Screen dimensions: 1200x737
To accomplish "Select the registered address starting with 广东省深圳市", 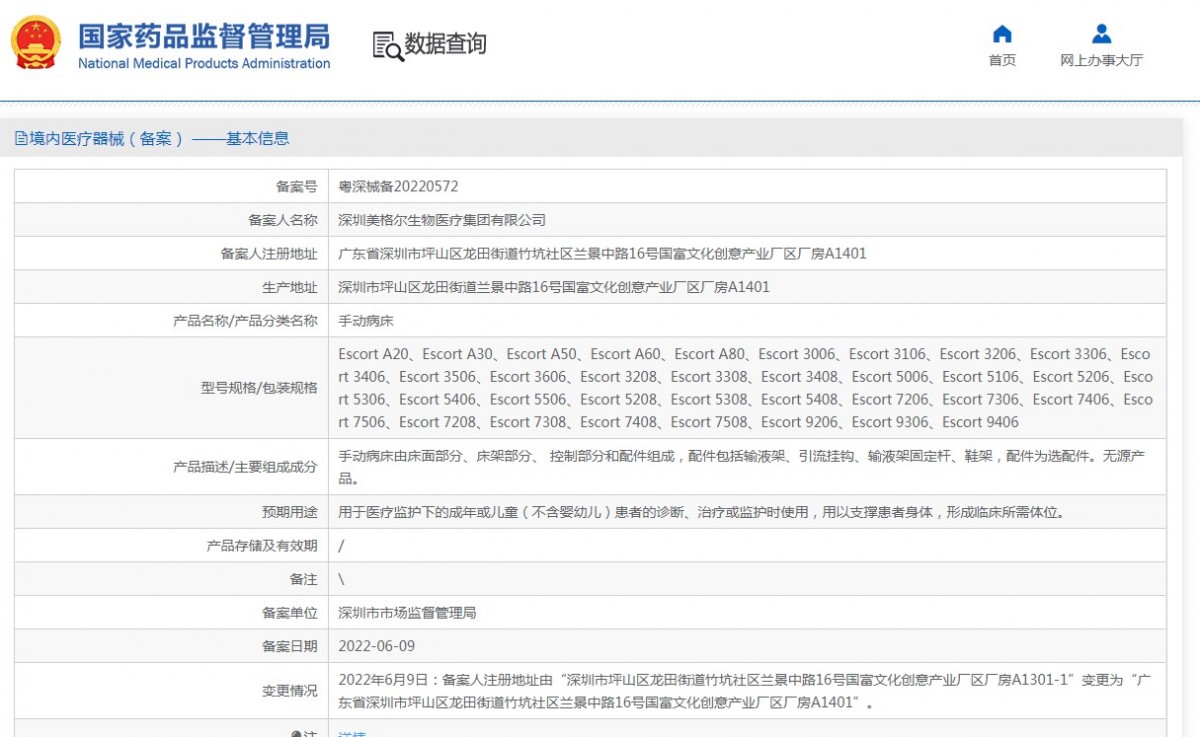I will click(x=603, y=254).
